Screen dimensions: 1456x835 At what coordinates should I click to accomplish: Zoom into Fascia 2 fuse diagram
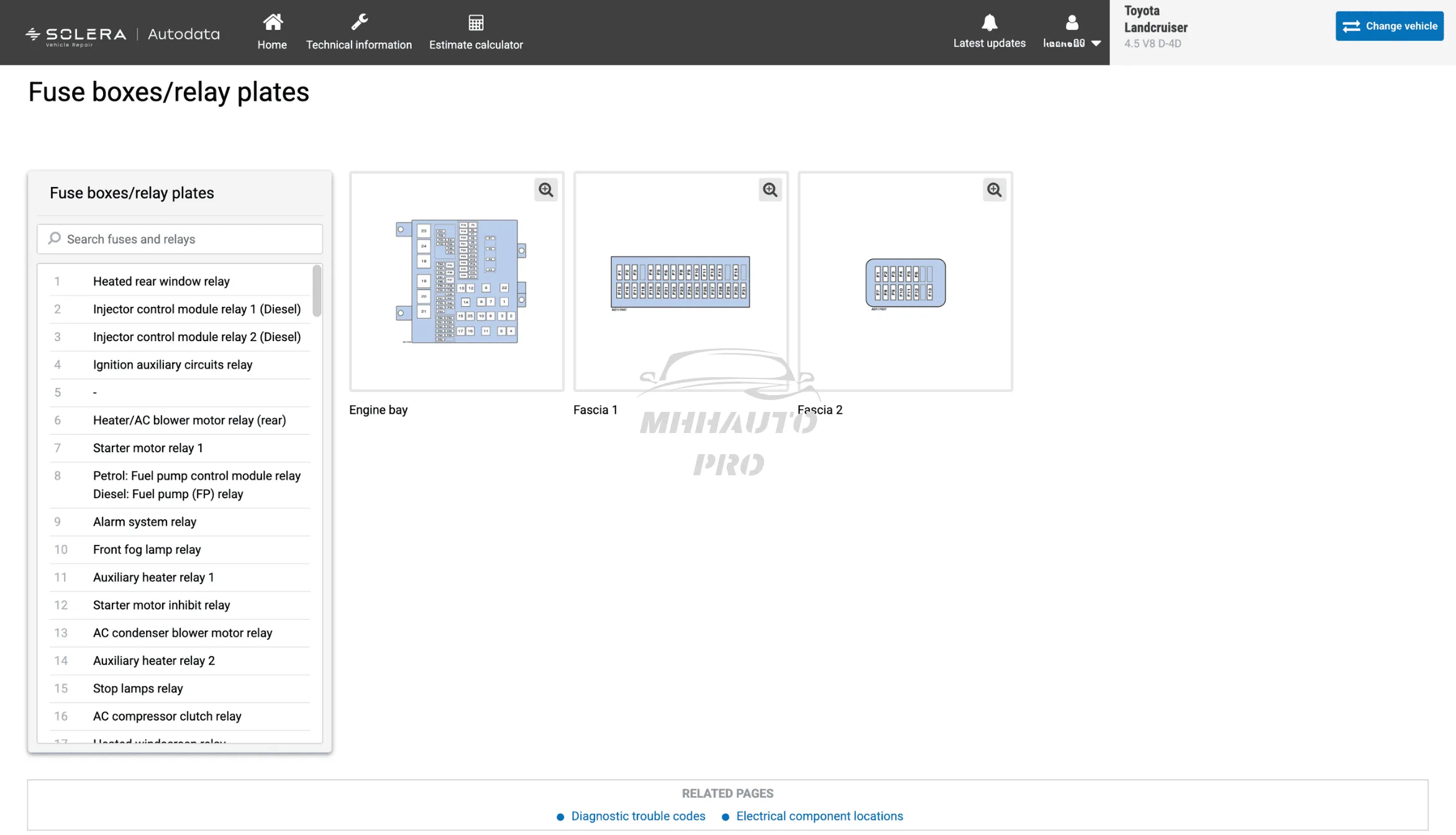click(994, 189)
